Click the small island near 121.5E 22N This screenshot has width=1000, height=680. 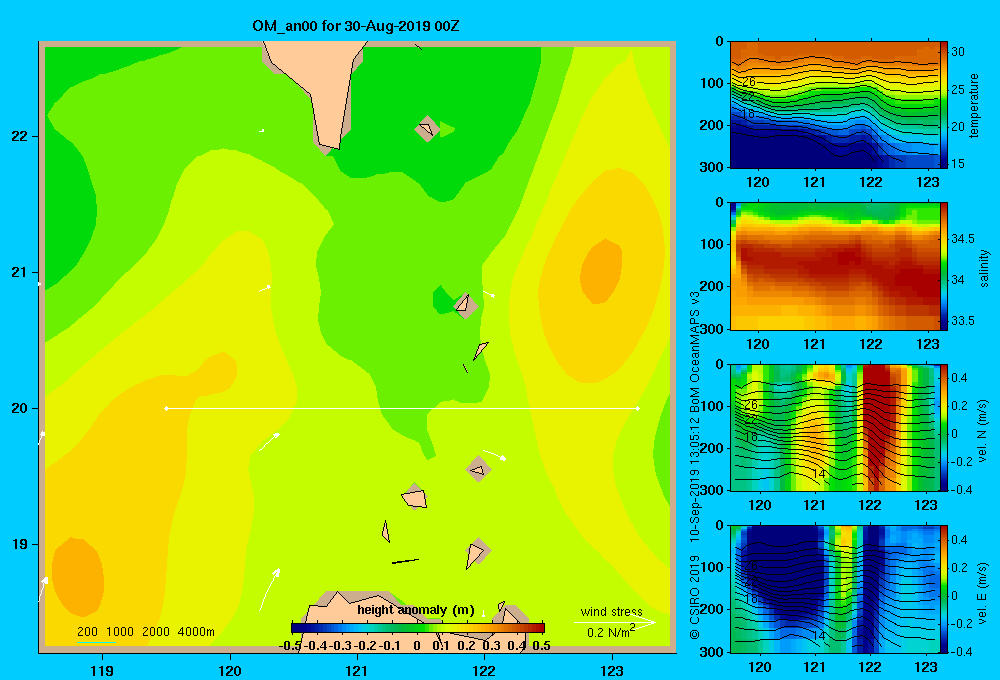point(427,129)
